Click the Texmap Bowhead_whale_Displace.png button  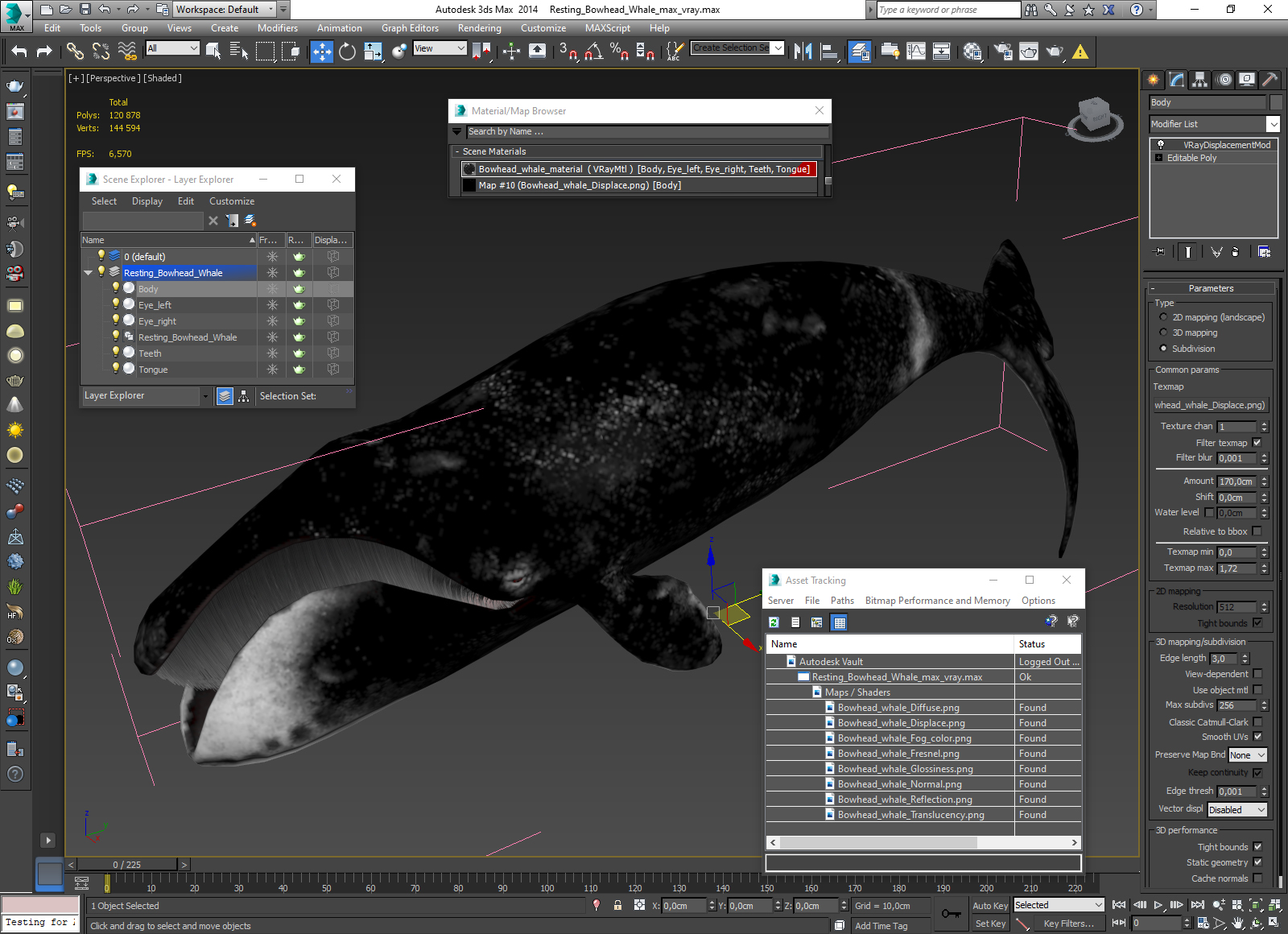1210,405
